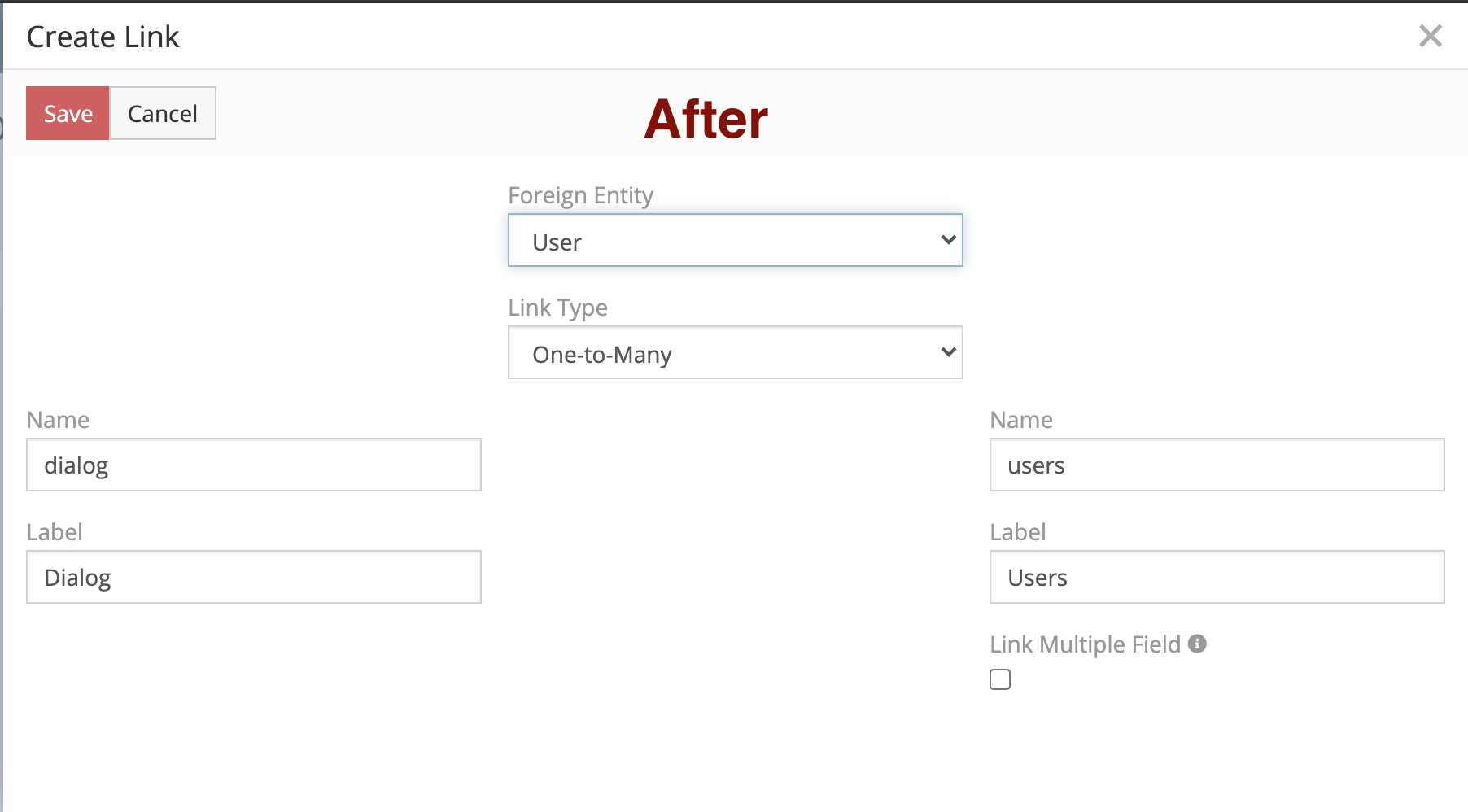
Task: Click the Link Type label
Action: click(x=557, y=308)
